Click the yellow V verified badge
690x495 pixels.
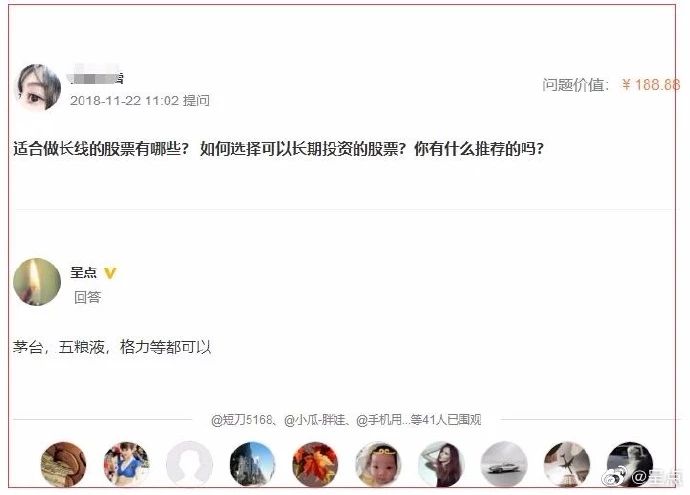110,273
